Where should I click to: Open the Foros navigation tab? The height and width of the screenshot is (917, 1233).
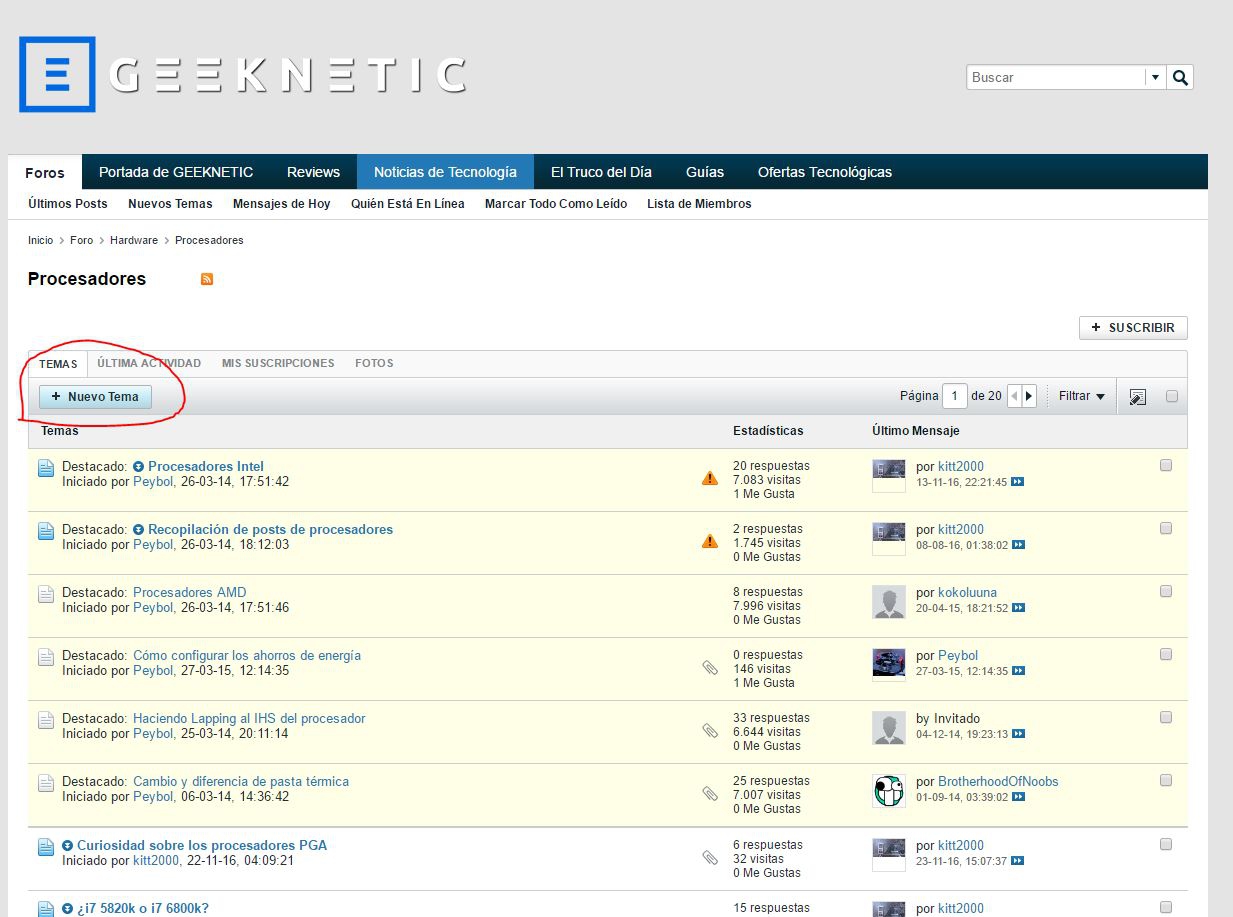45,173
